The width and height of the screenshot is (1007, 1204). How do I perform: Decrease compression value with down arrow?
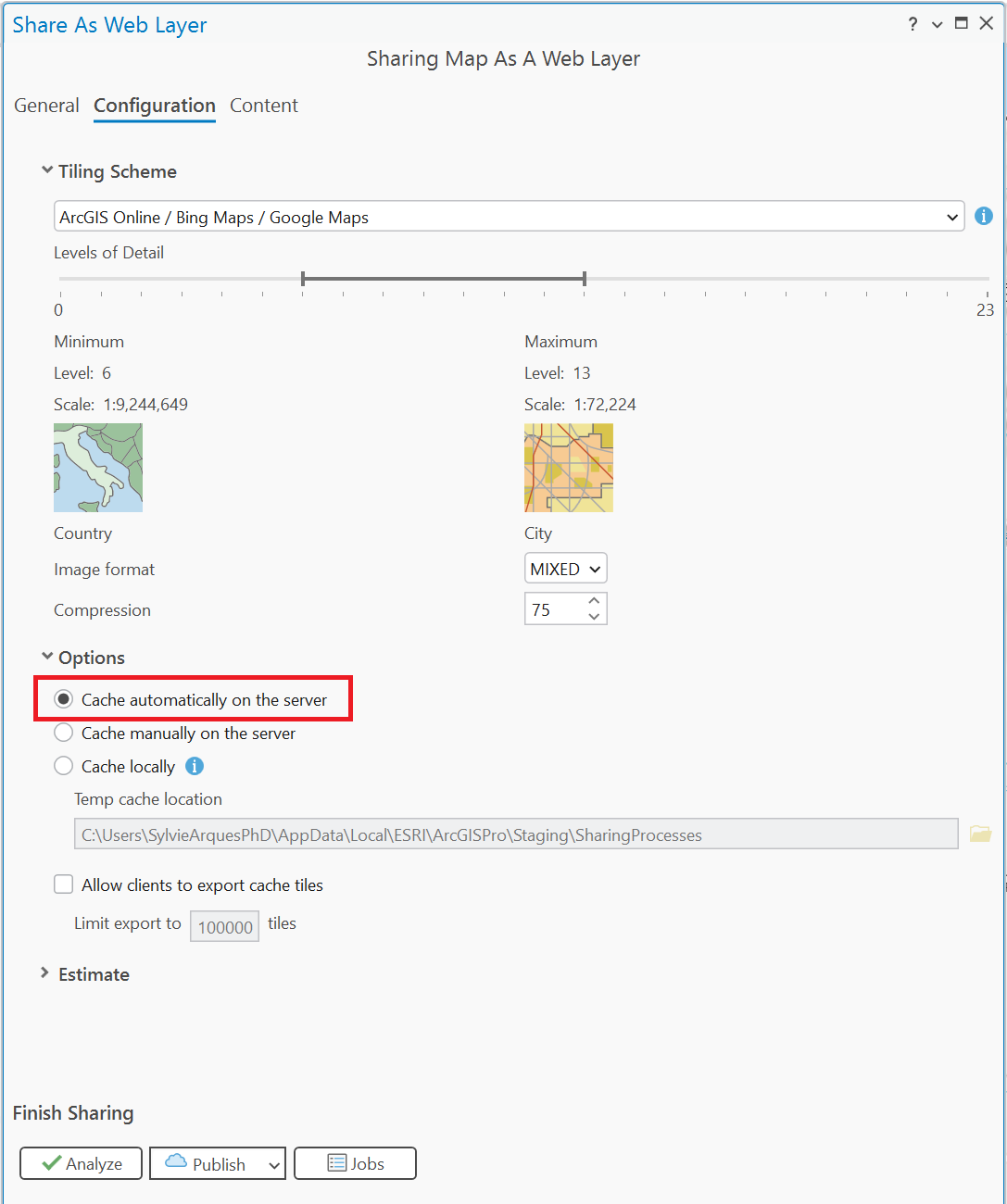click(x=594, y=617)
